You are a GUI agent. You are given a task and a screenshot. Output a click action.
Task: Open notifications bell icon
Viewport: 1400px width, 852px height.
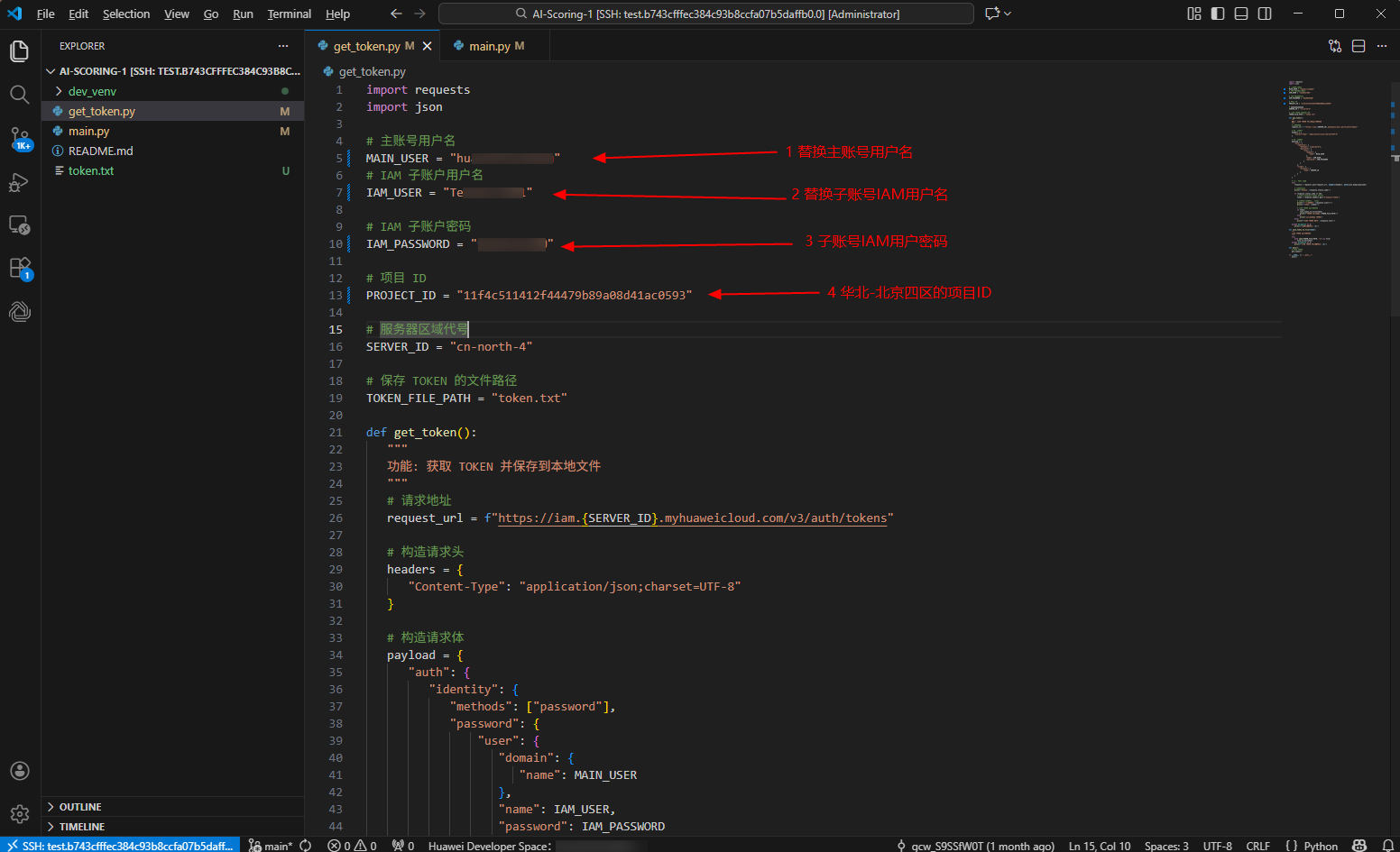[1387, 846]
